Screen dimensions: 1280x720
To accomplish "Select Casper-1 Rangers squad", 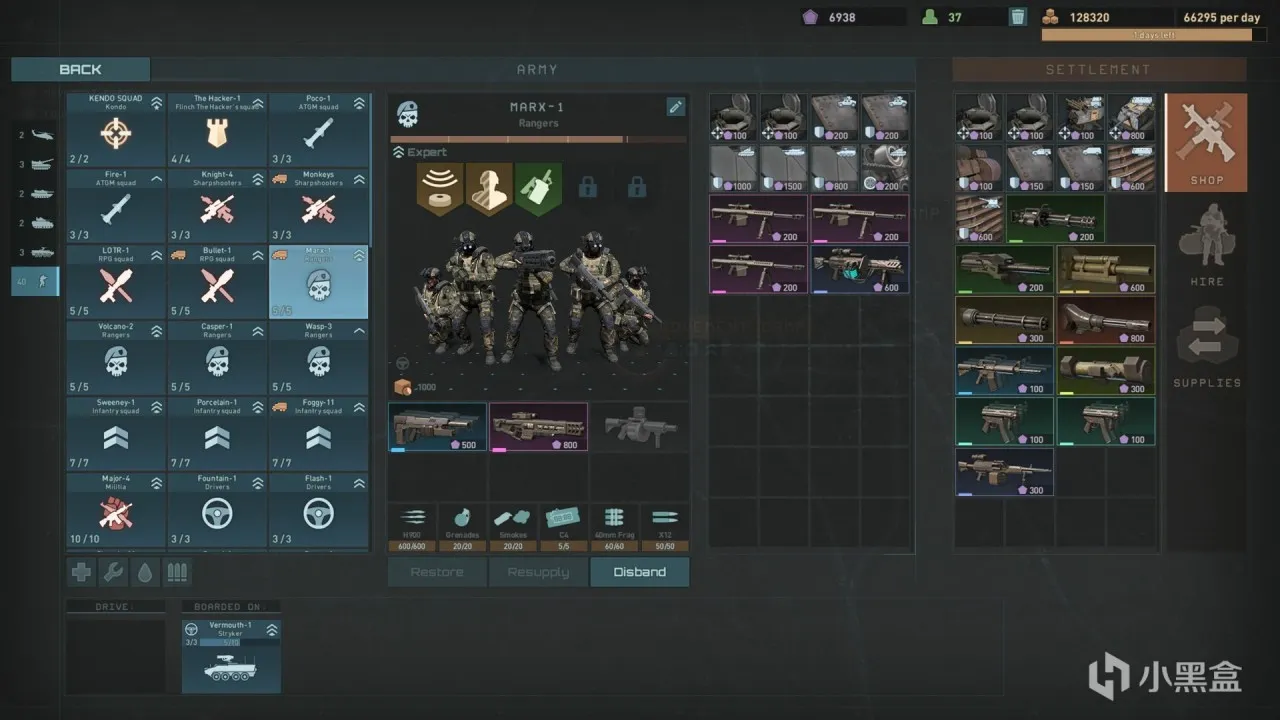I will point(217,358).
